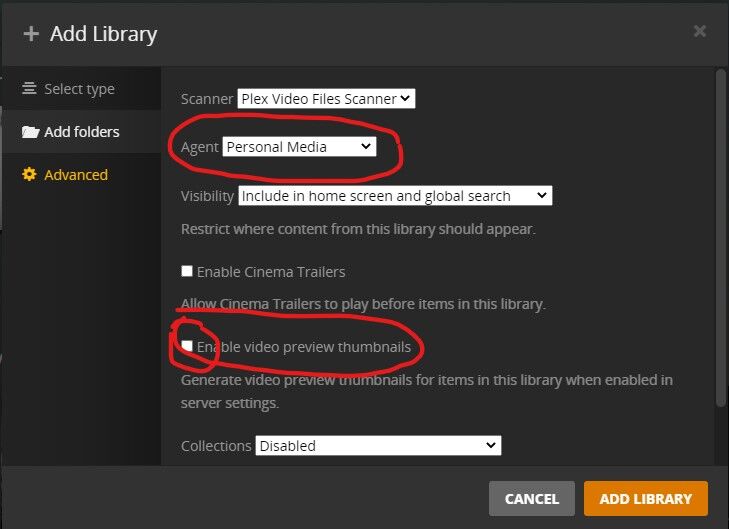Enable the Cinema Trailers checkbox
Image resolution: width=729 pixels, height=529 pixels.
(187, 271)
